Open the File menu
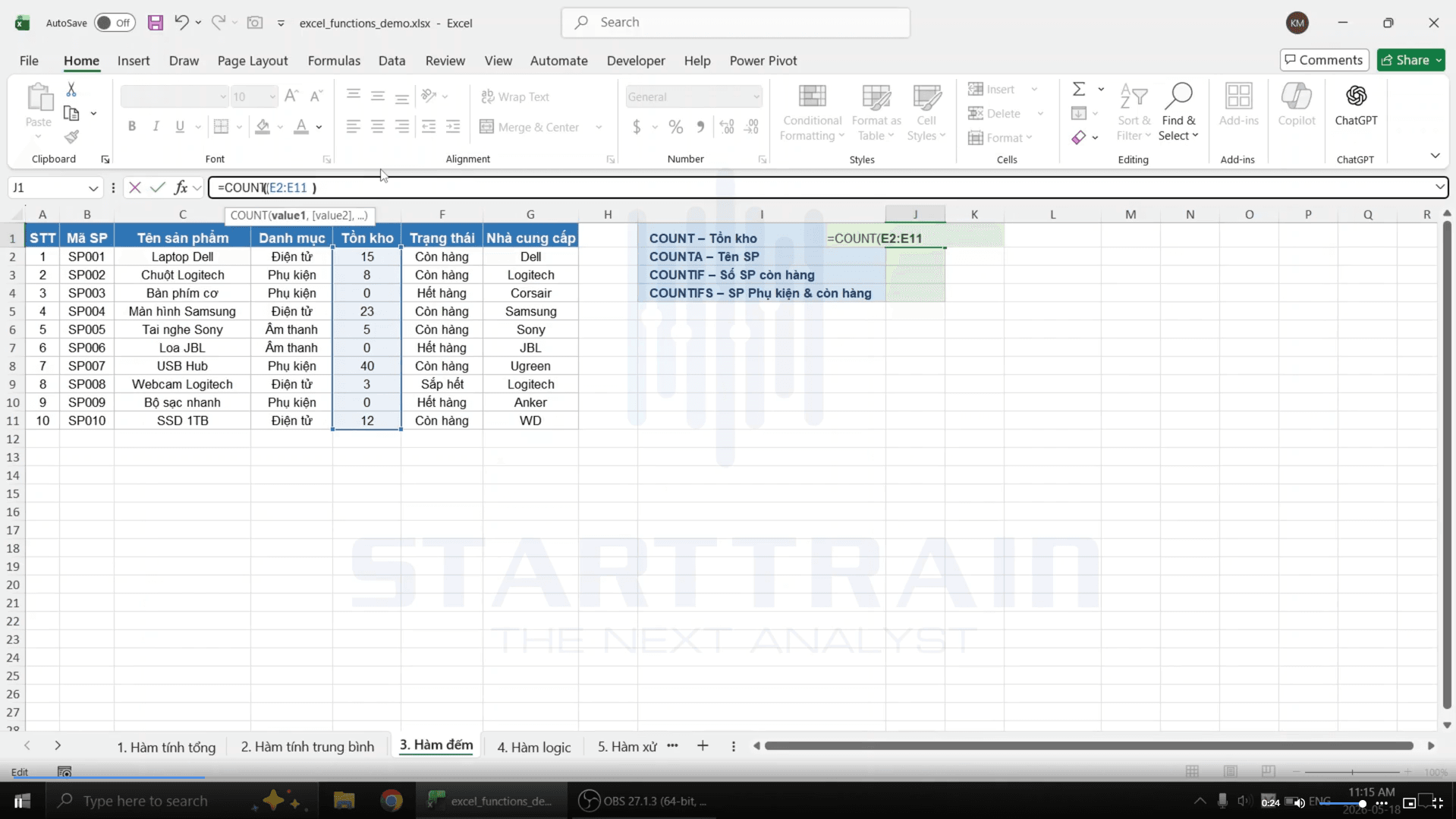Screen dimensions: 1456x819 [x=29, y=61]
